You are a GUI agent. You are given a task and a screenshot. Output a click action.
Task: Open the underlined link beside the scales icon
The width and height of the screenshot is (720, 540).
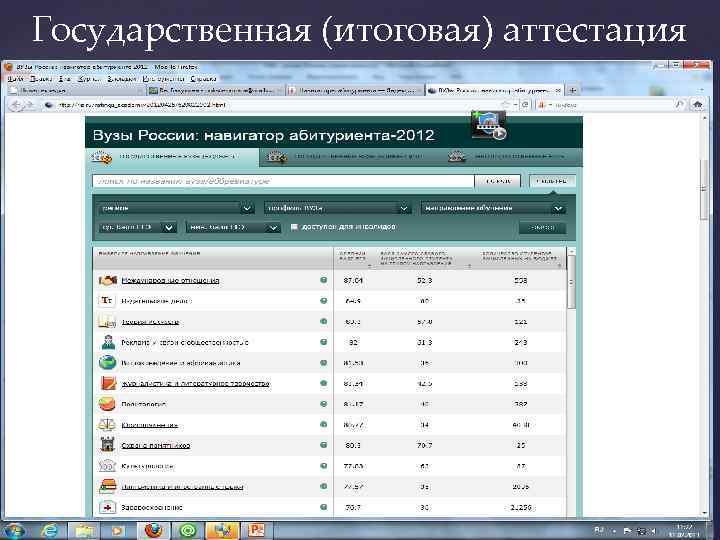coord(149,425)
